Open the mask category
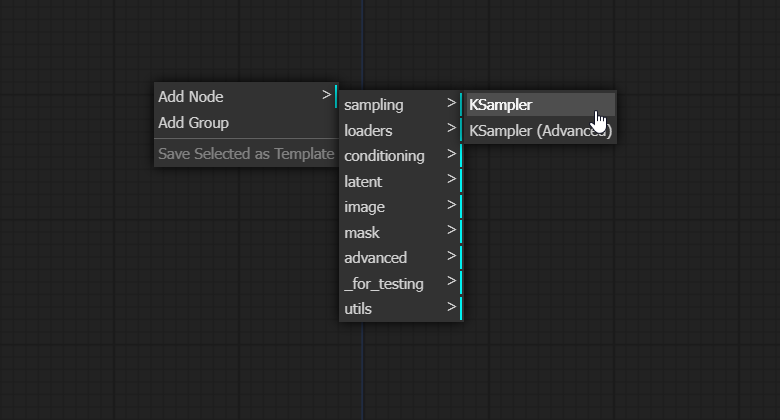Image resolution: width=780 pixels, height=420 pixels. (401, 233)
